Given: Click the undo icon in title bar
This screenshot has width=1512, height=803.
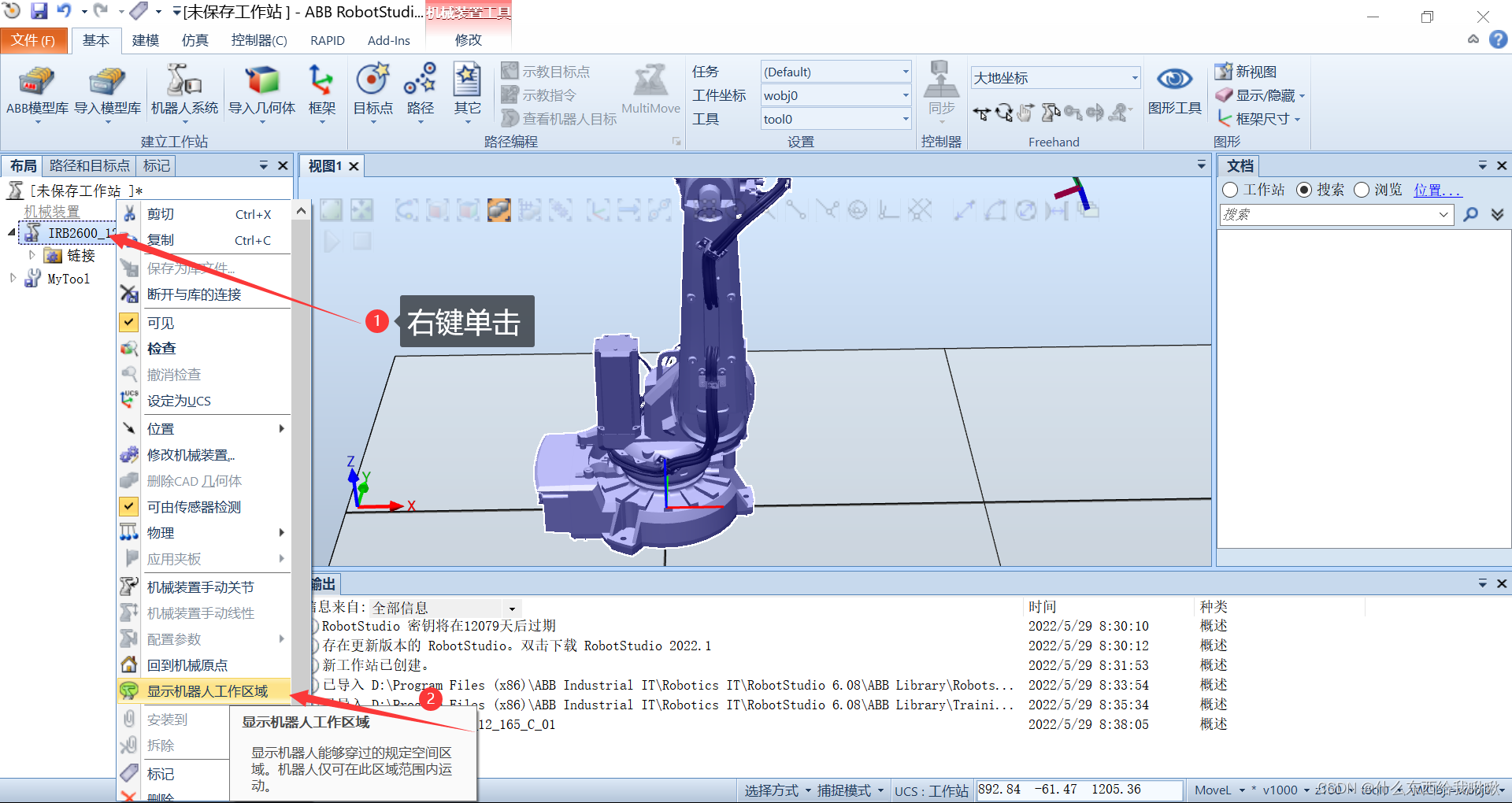Looking at the screenshot, I should pyautogui.click(x=64, y=11).
